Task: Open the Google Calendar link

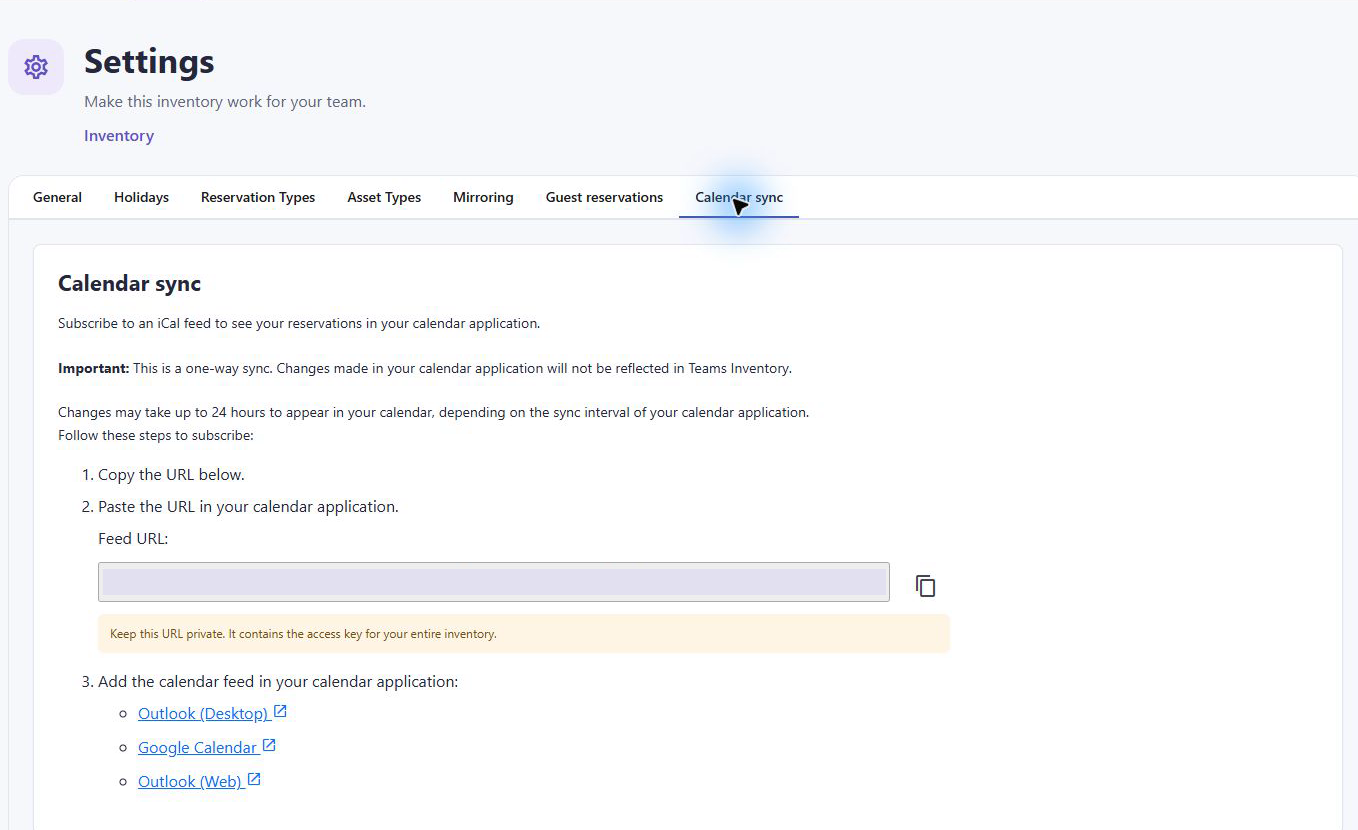Action: (x=207, y=747)
